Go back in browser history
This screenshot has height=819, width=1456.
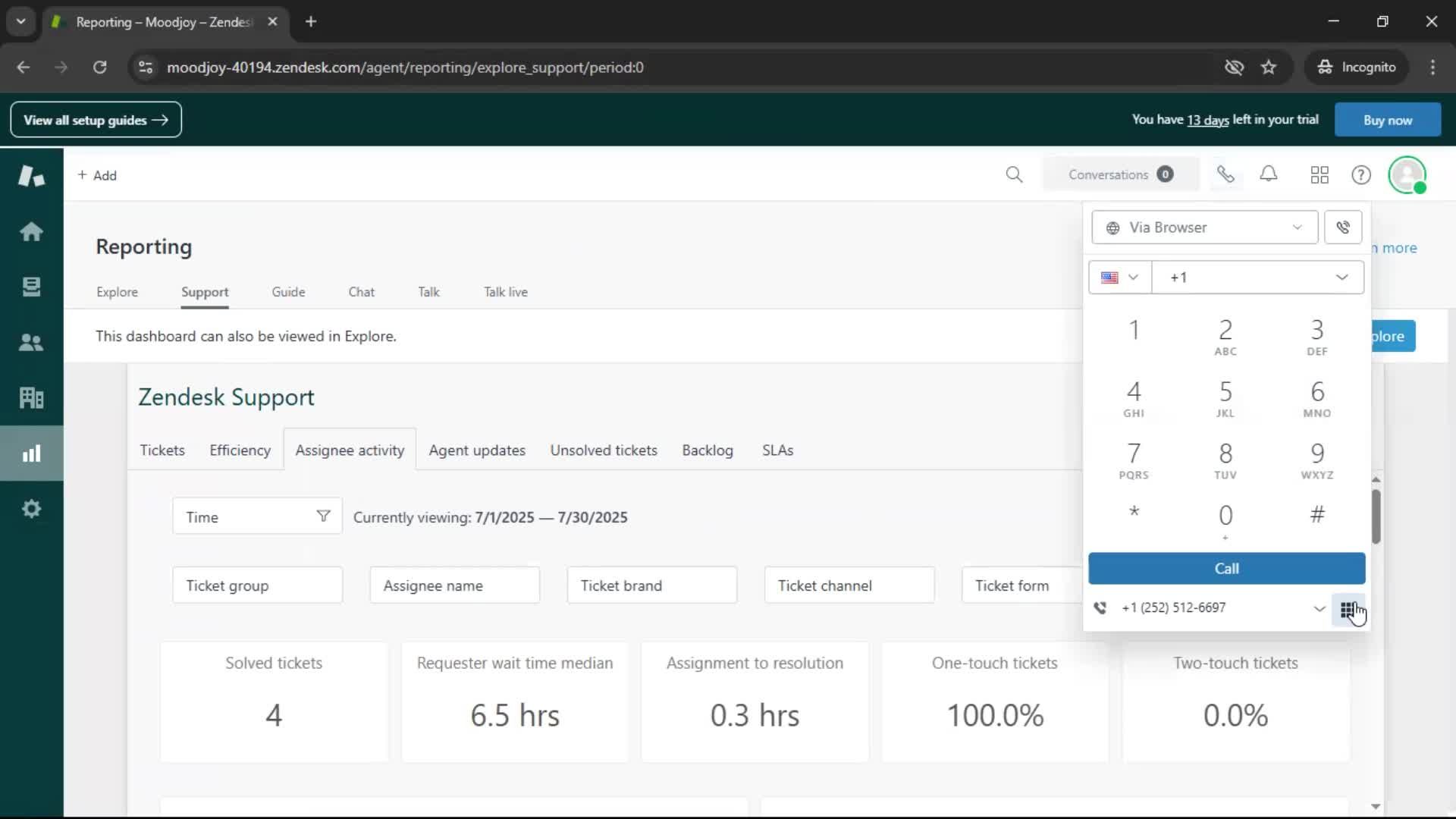pos(24,67)
